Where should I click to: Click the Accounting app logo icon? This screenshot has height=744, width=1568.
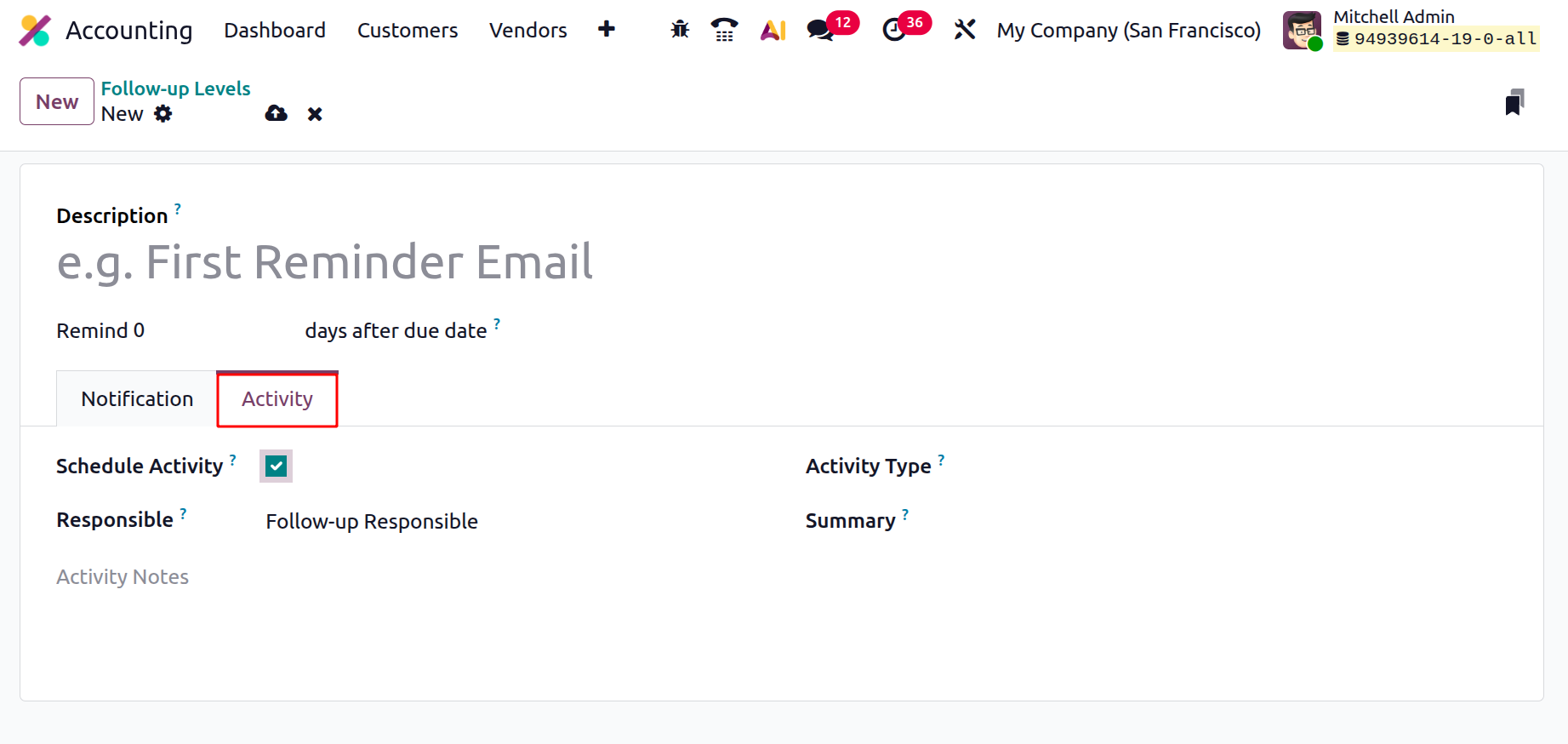coord(35,31)
